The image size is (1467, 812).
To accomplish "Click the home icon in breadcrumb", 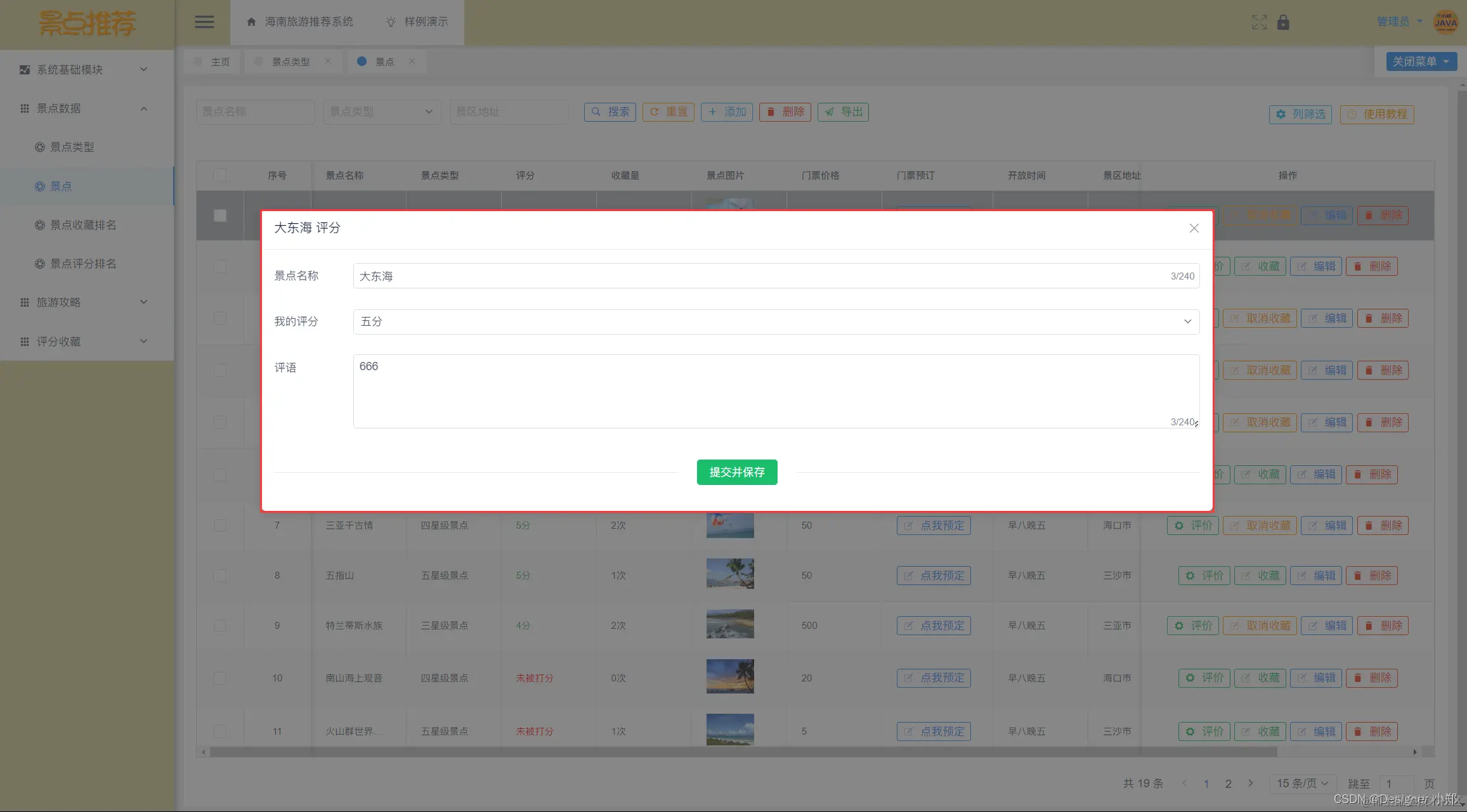I will tap(251, 22).
